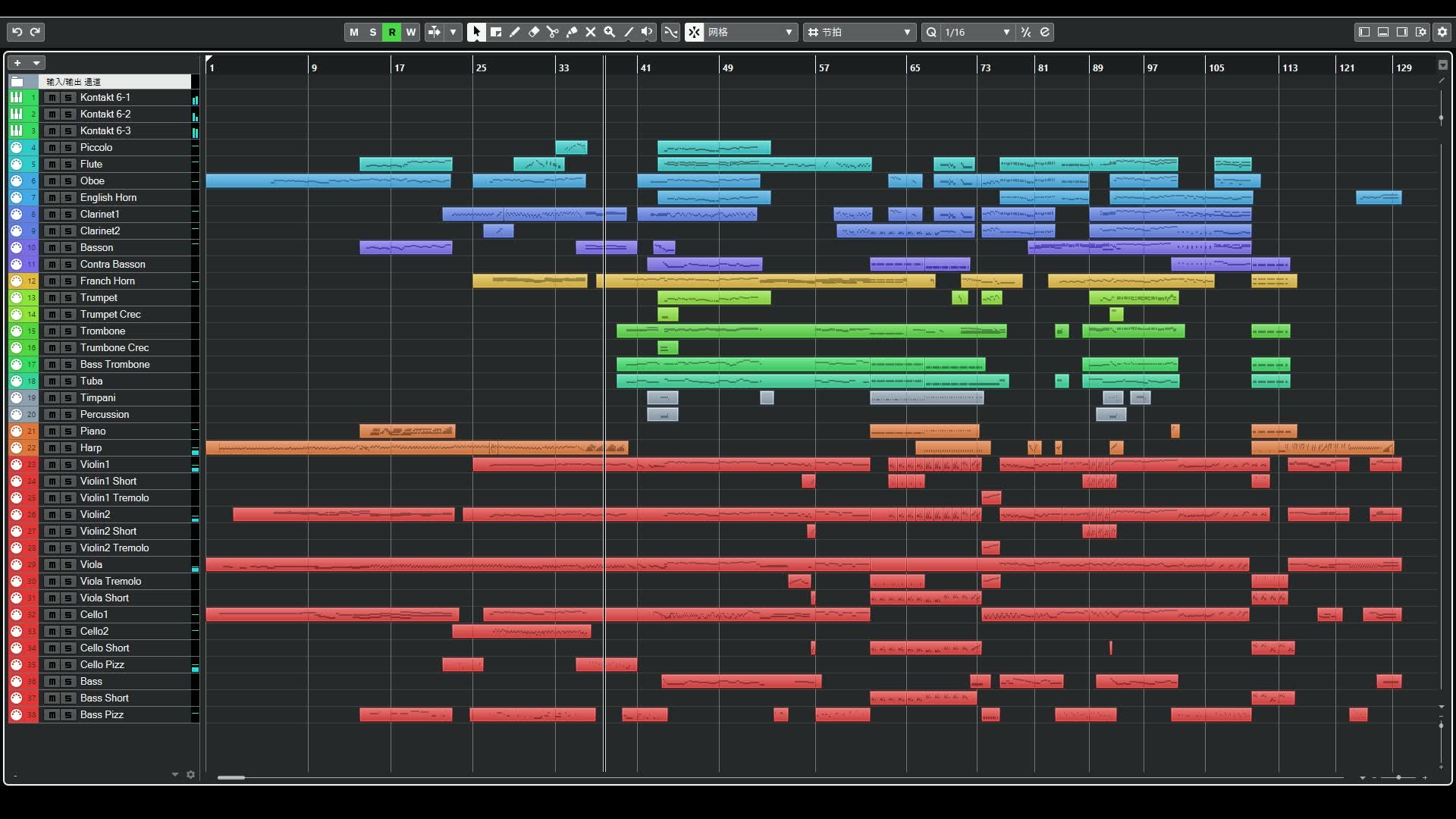Toggle right zone visibility
Viewport: 1456px width, 819px height.
(1402, 32)
